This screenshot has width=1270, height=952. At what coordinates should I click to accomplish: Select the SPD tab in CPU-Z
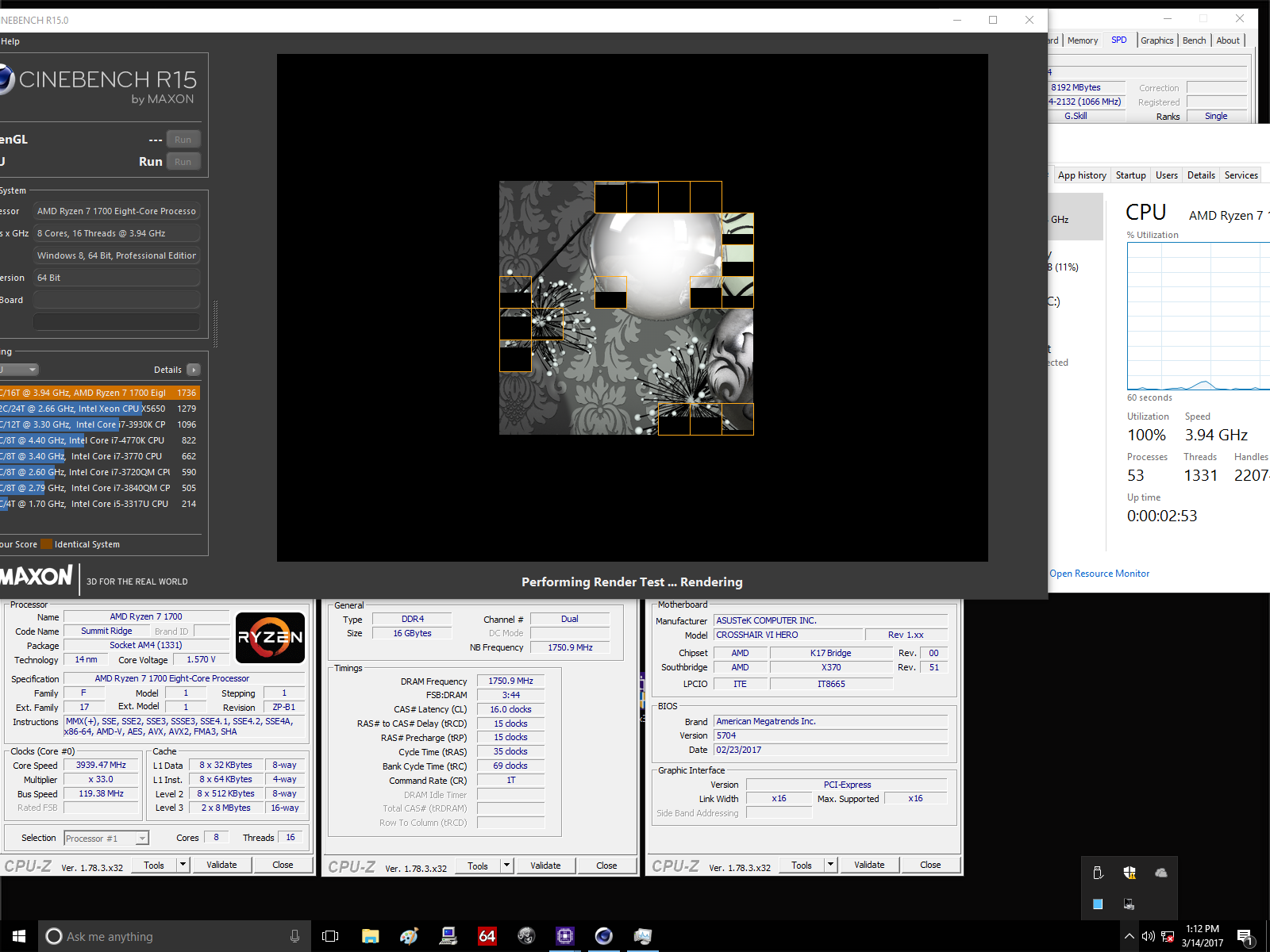[x=1119, y=40]
